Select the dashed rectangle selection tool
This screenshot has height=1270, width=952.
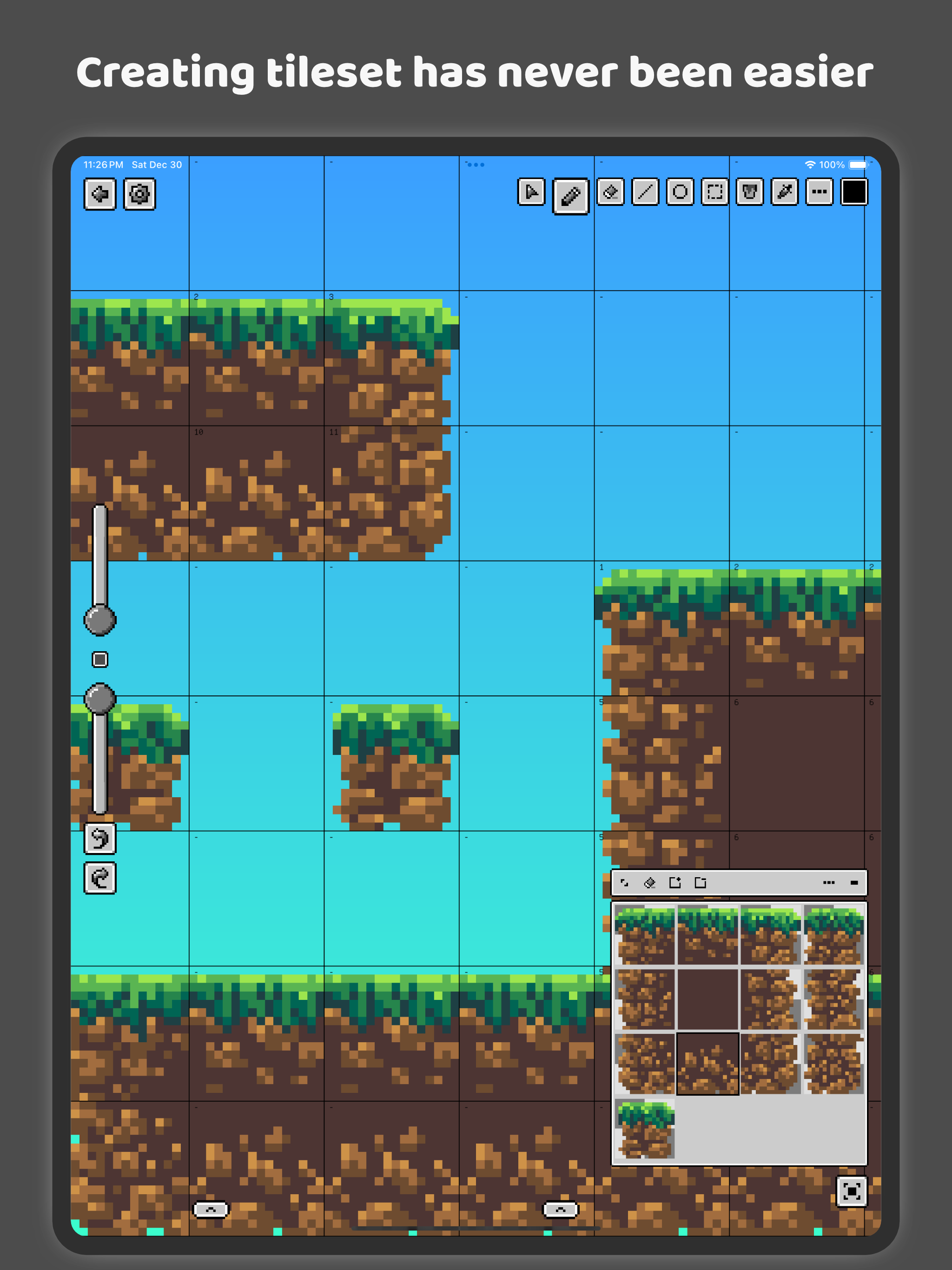pyautogui.click(x=715, y=192)
